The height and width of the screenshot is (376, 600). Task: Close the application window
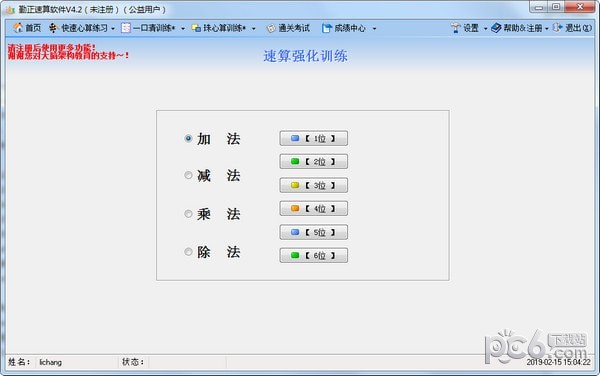click(x=580, y=7)
